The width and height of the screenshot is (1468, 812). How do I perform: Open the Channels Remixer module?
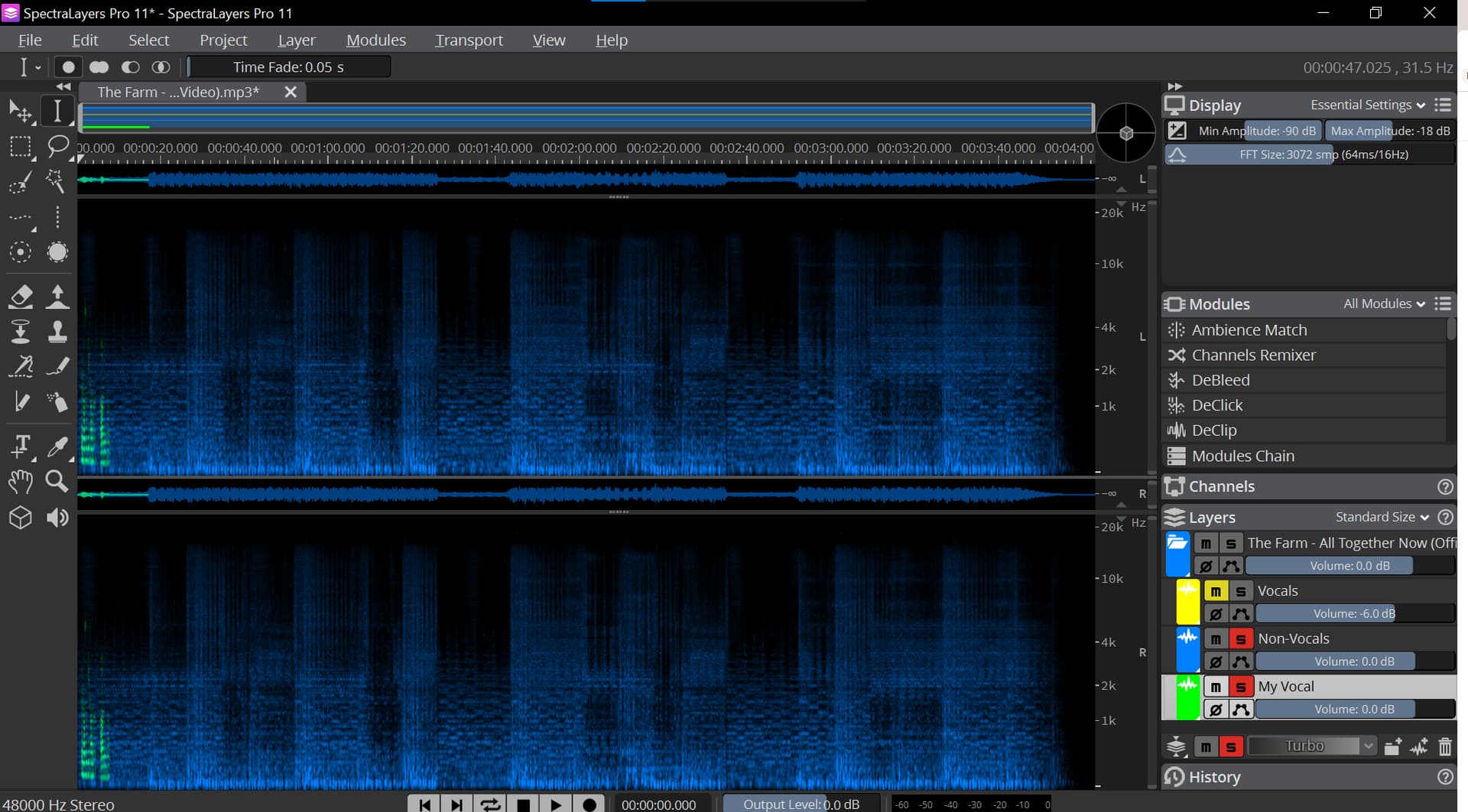tap(1304, 356)
